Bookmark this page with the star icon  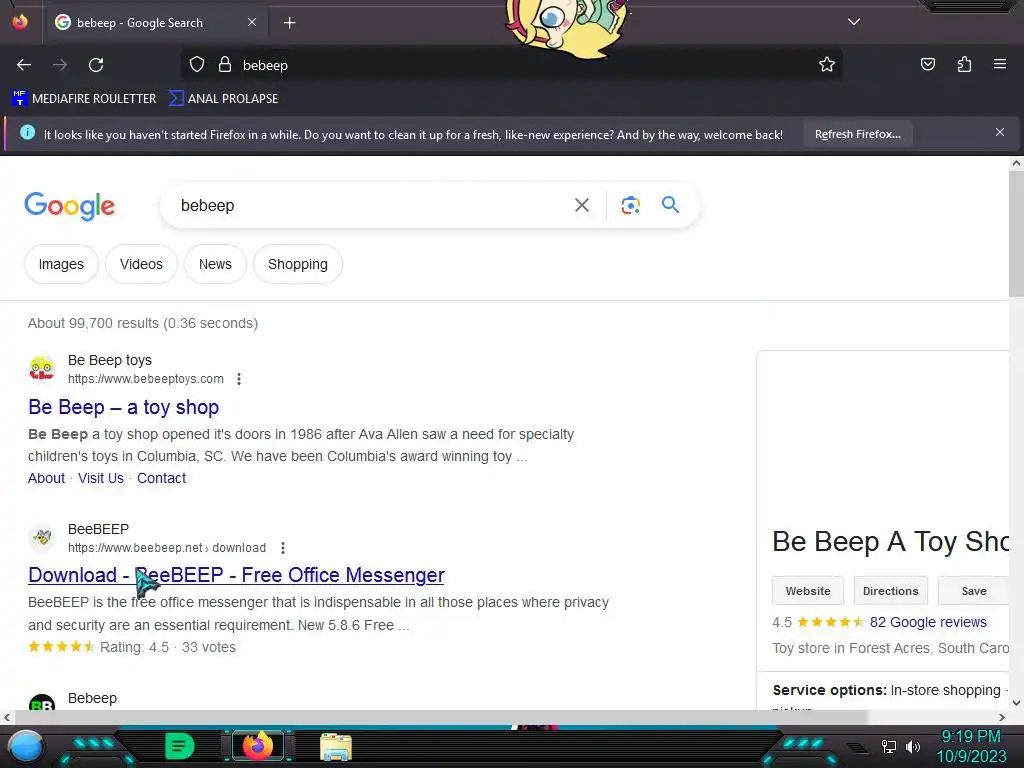coord(827,65)
